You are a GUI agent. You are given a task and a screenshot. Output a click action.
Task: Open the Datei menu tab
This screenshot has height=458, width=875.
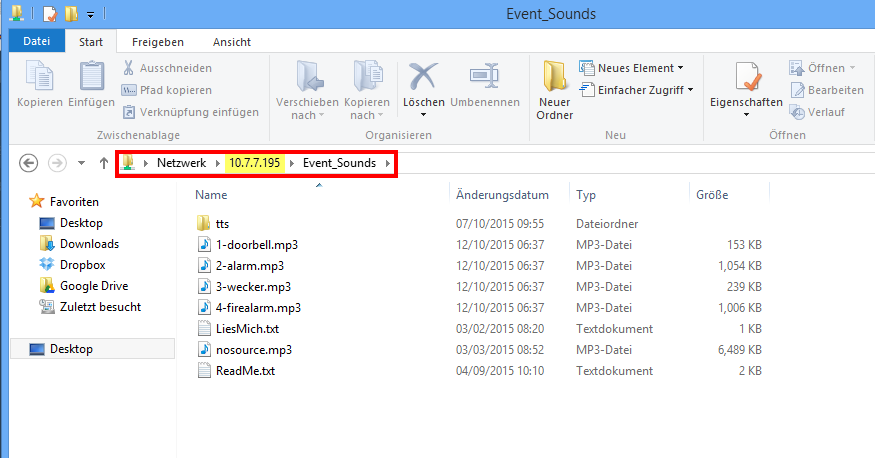point(36,42)
